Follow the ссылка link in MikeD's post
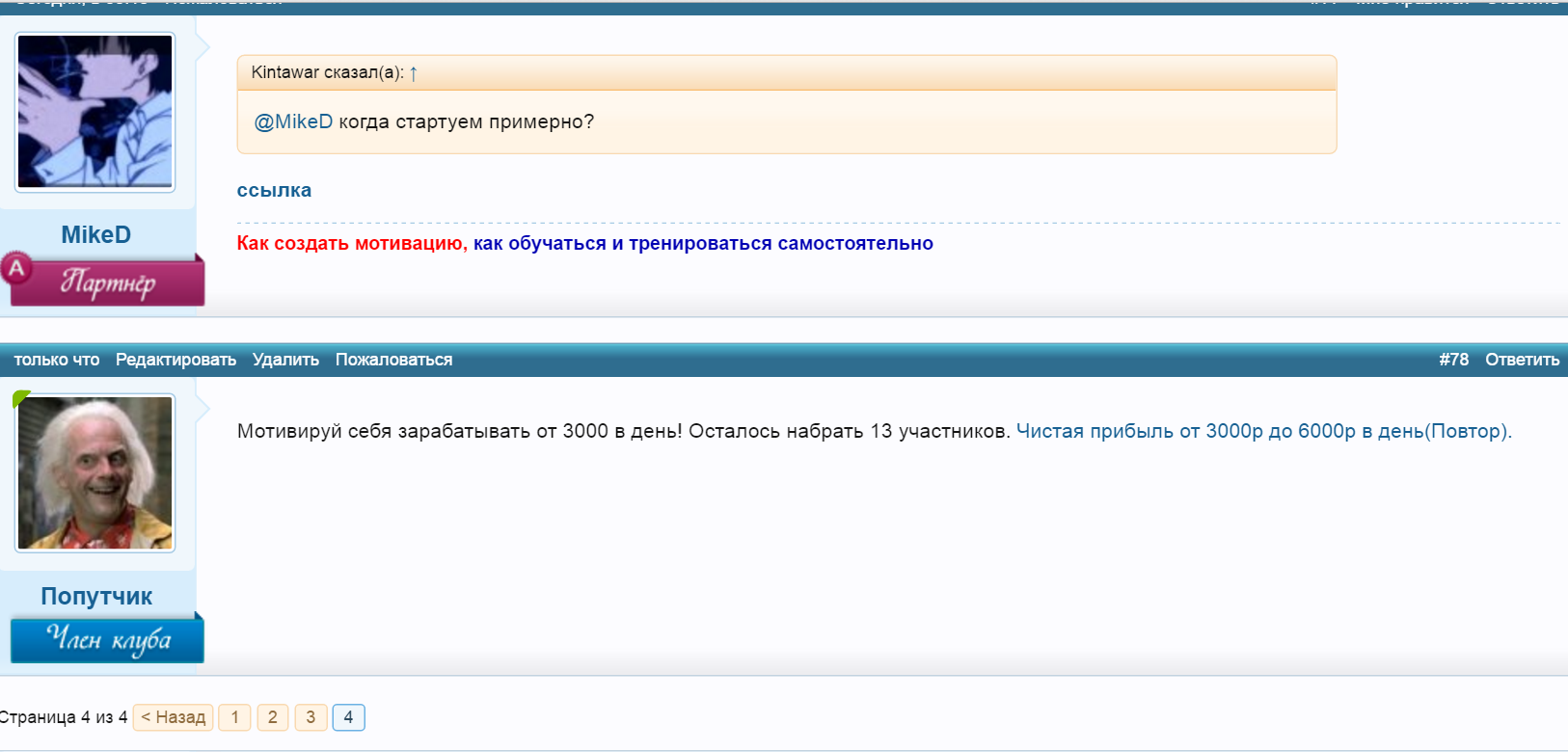The height and width of the screenshot is (752, 1568). tap(274, 191)
